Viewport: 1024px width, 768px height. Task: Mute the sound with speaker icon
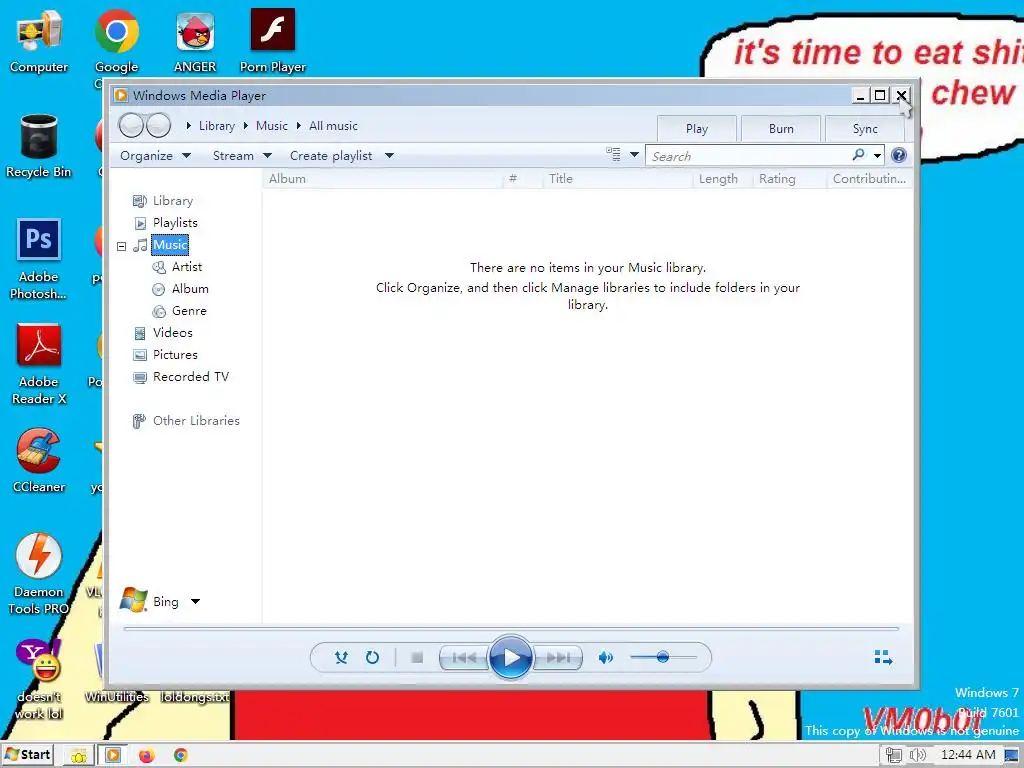pos(605,658)
